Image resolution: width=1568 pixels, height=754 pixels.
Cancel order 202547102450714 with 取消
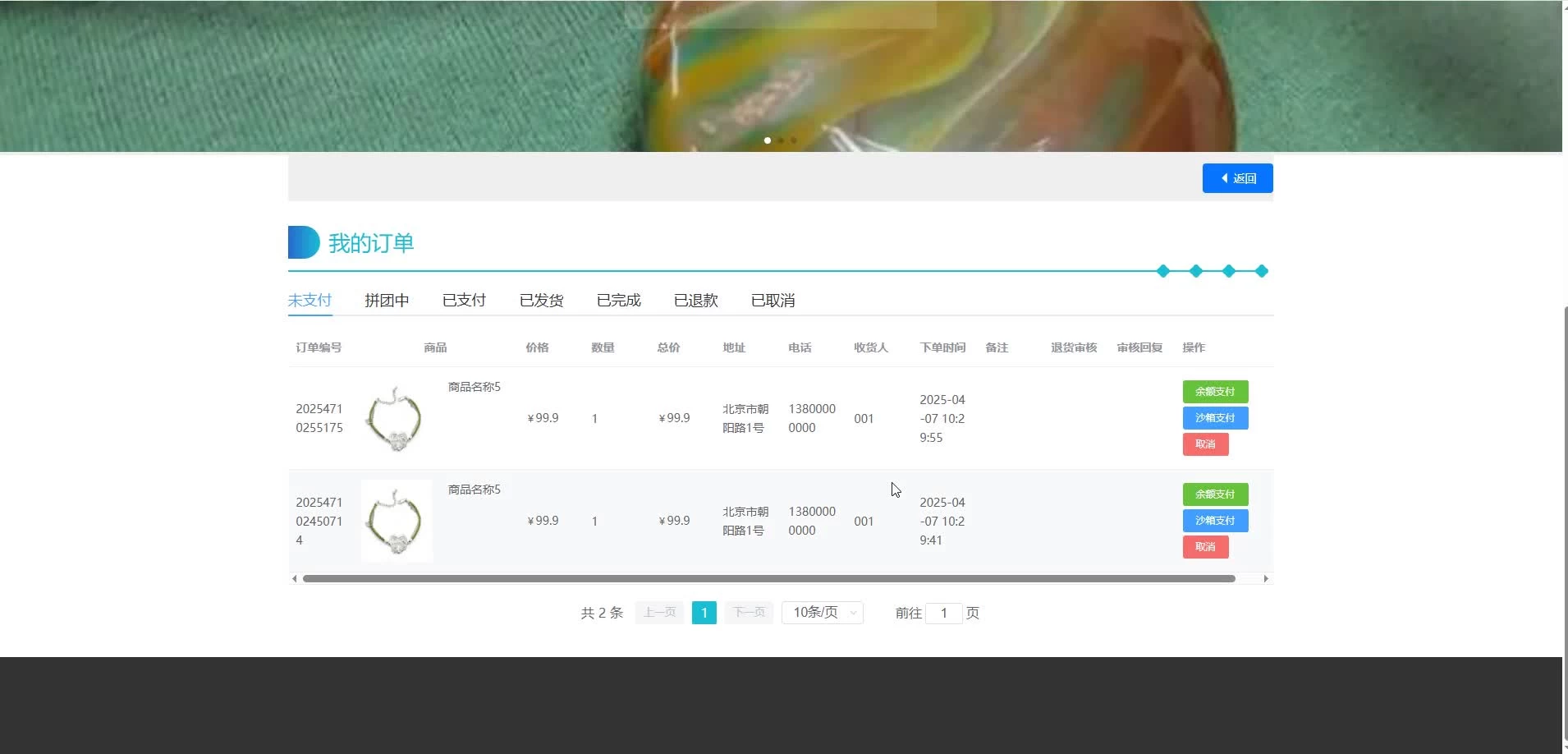[1205, 547]
